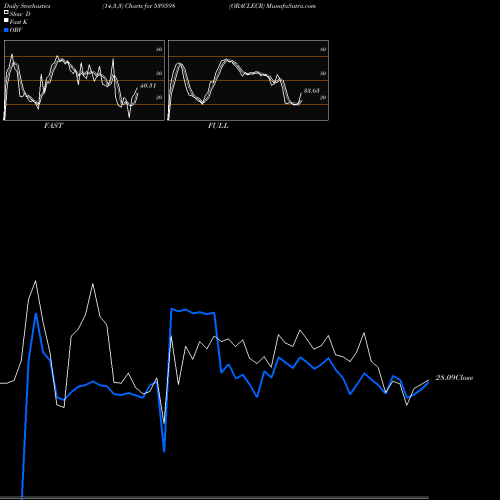The height and width of the screenshot is (500, 500).
Task: Click the blue OBV legend swatch
Action: (6, 30)
